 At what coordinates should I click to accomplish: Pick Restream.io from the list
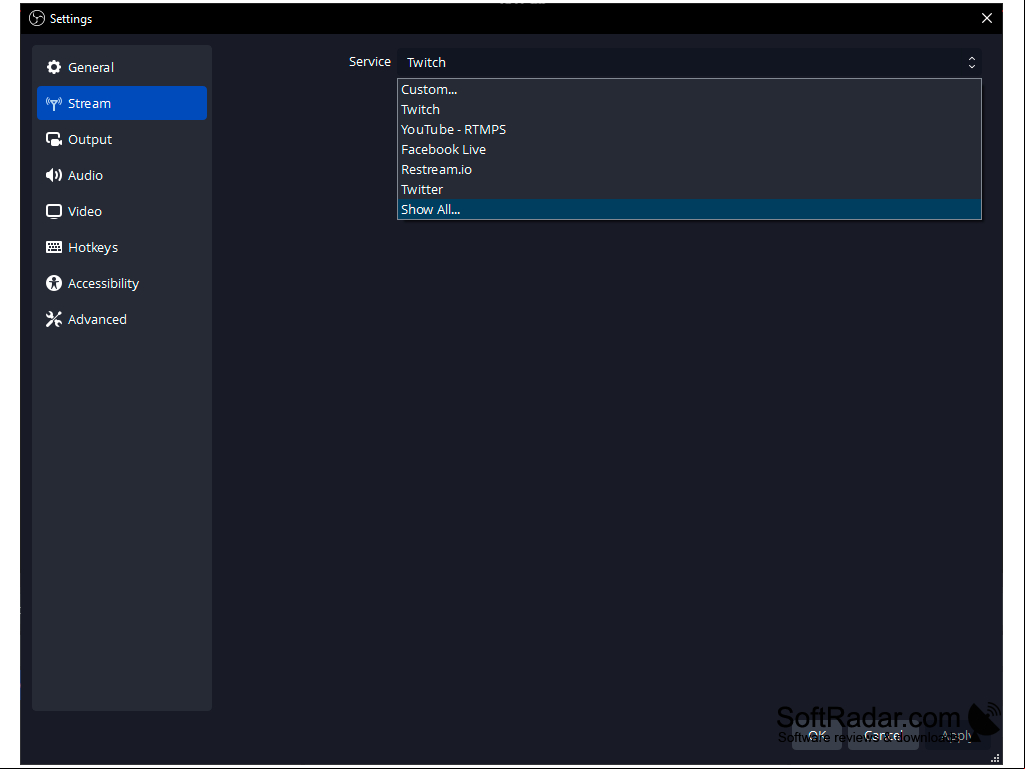click(689, 169)
